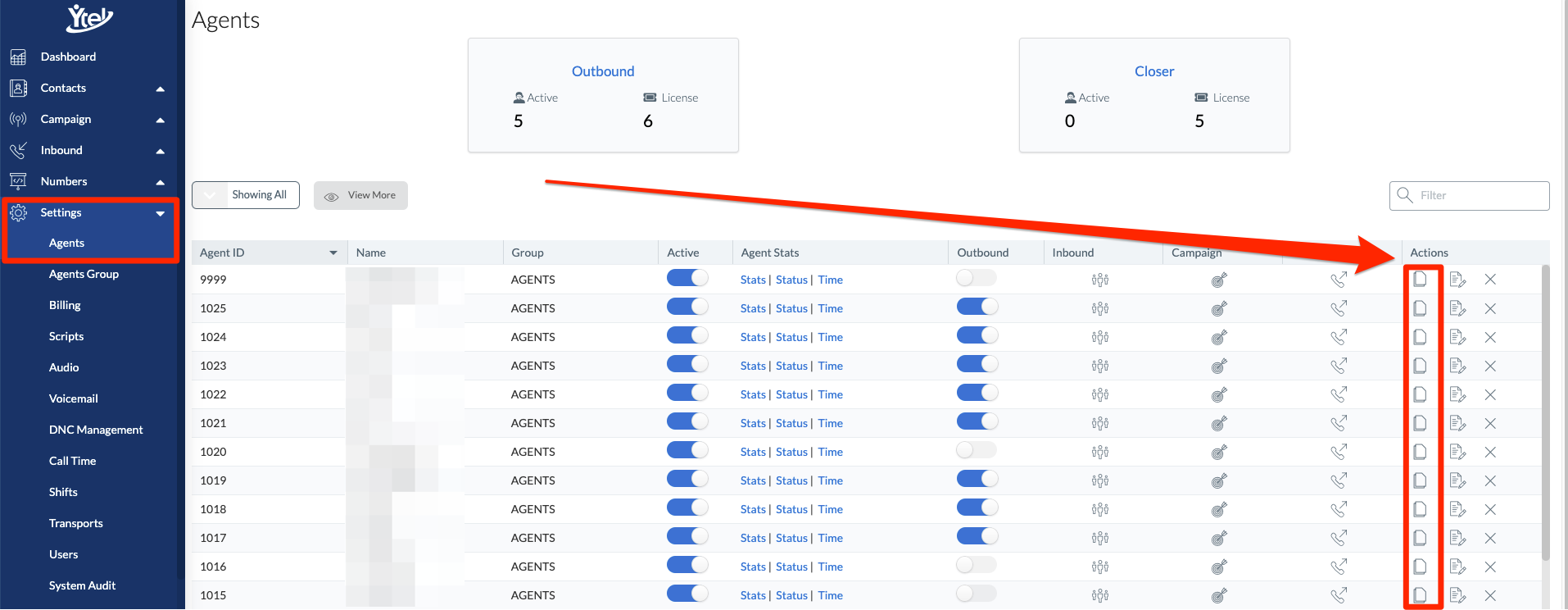Open campaign target icon for agent 1025
This screenshot has height=610, width=1568.
pyautogui.click(x=1219, y=308)
